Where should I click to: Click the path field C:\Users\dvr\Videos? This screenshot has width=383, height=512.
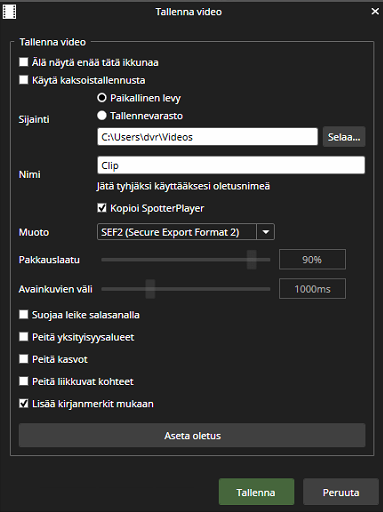pyautogui.click(x=207, y=137)
